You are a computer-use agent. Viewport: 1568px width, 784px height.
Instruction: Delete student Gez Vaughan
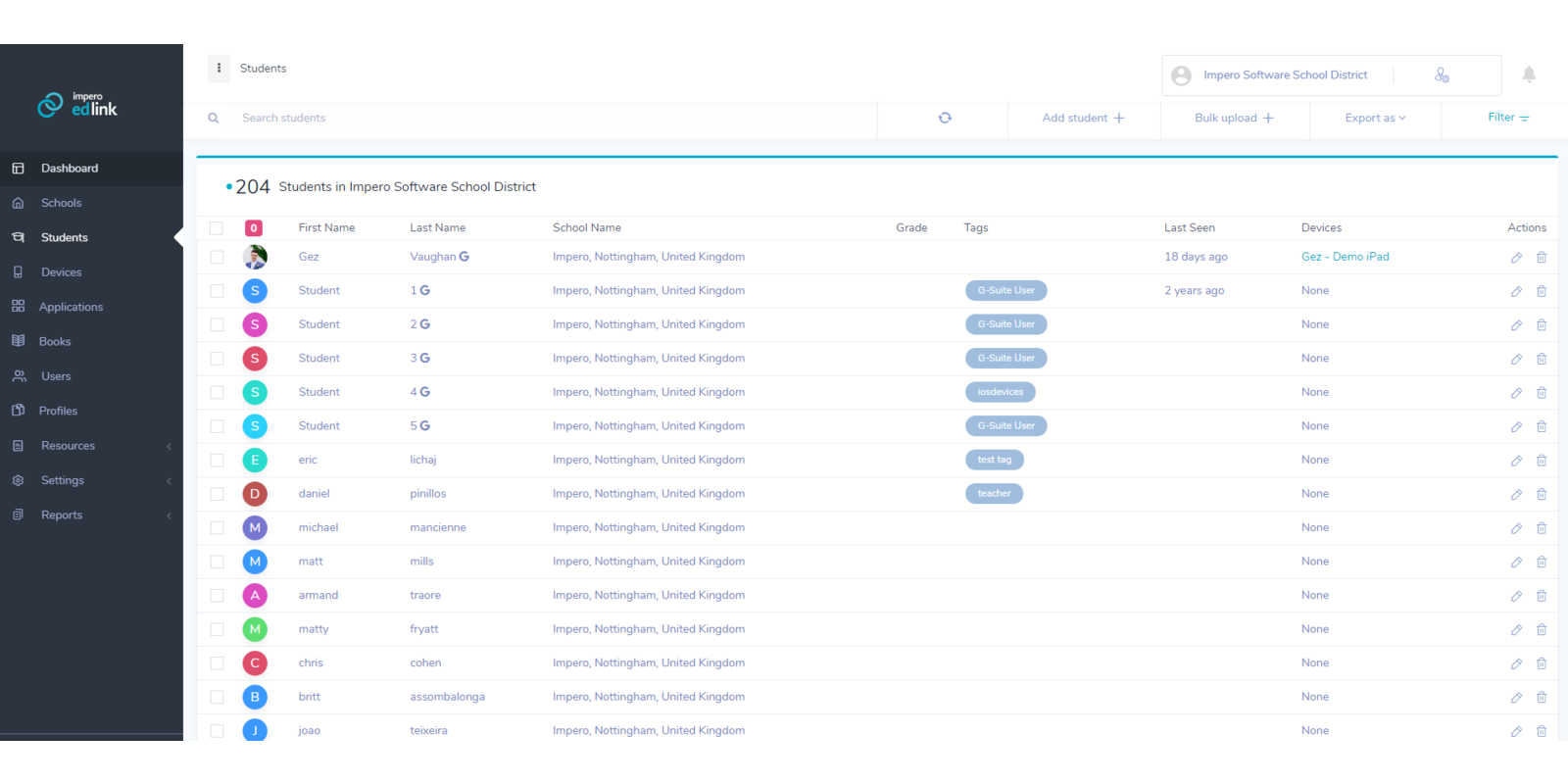tap(1542, 258)
